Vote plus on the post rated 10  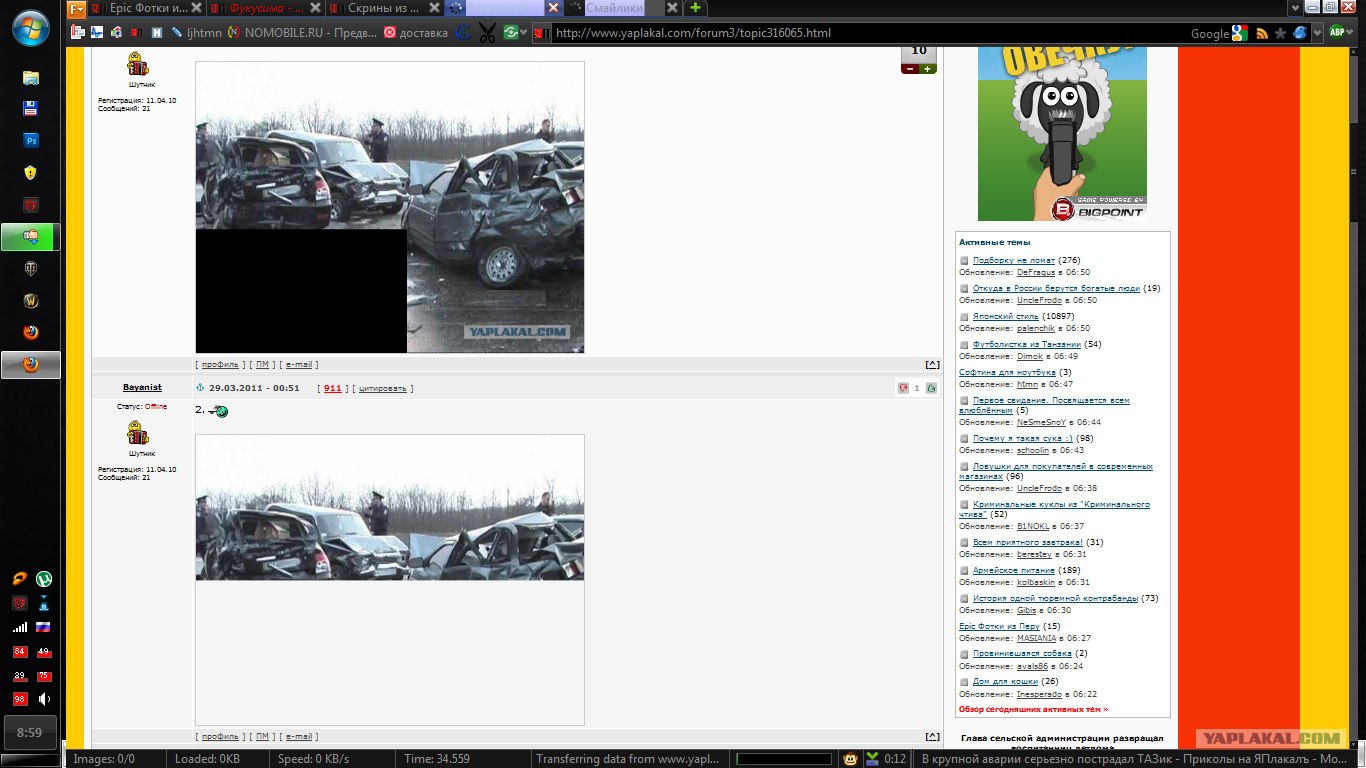click(928, 69)
